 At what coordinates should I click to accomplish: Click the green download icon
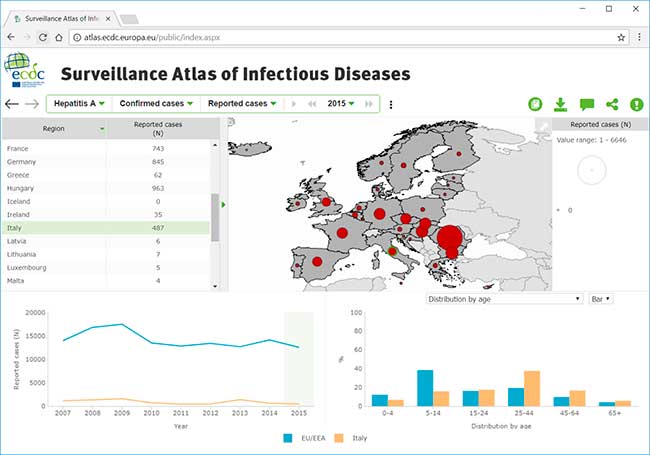[x=560, y=104]
